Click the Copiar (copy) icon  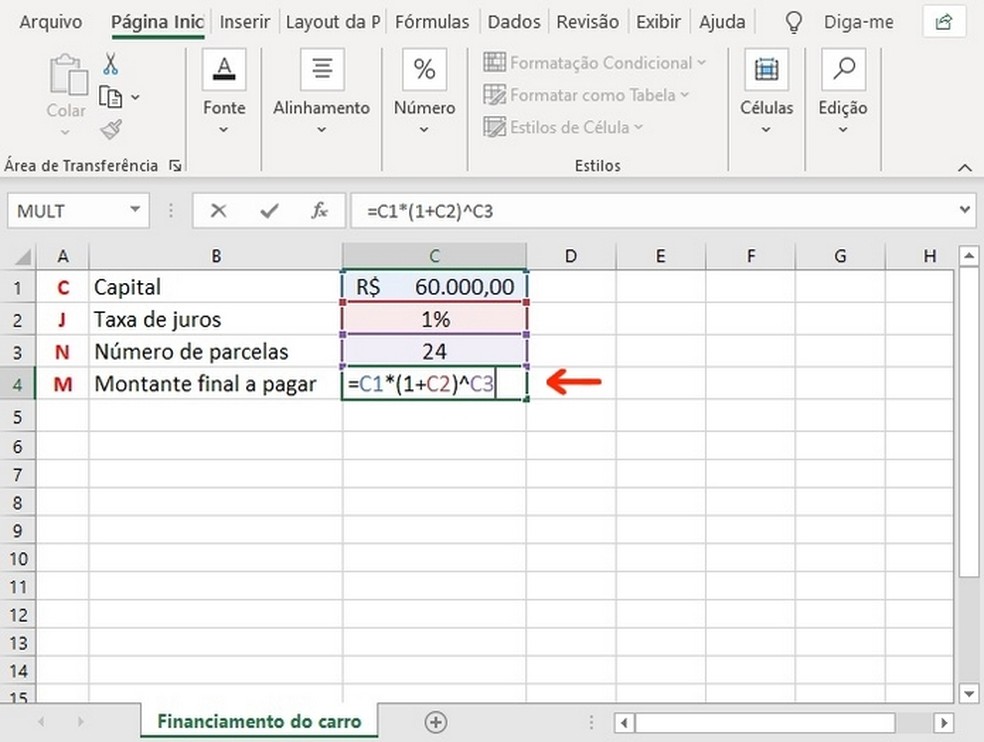coord(113,95)
